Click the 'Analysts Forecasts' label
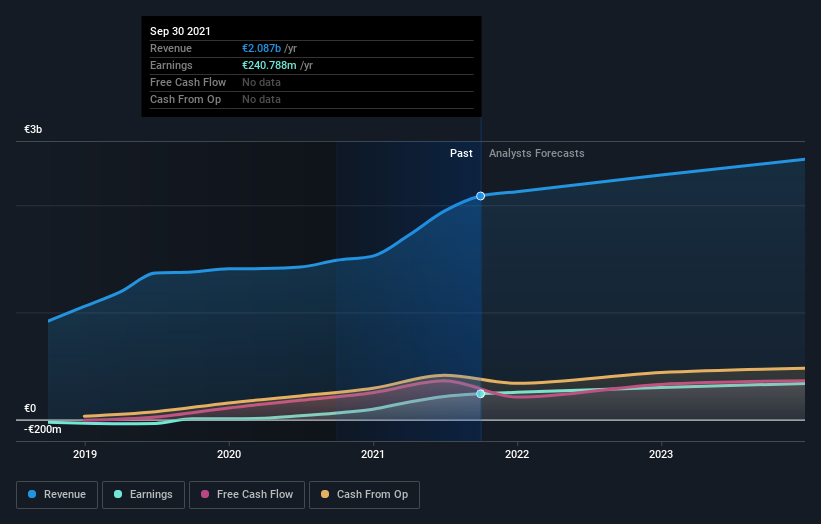Screen dimensions: 821x524 pyautogui.click(x=537, y=153)
